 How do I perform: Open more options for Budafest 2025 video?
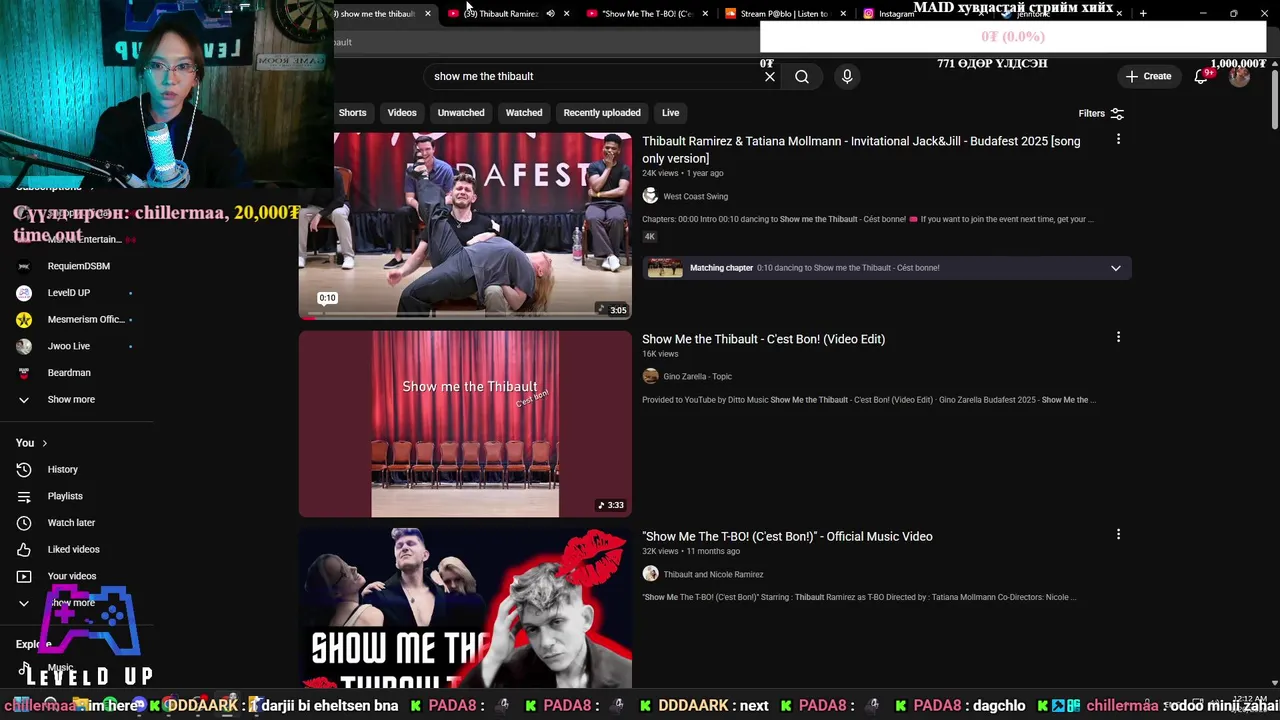coord(1118,139)
